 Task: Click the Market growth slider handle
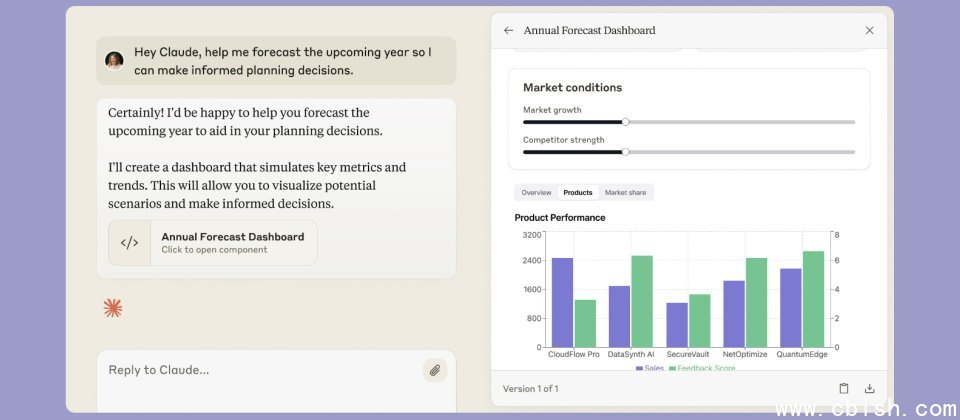click(625, 122)
